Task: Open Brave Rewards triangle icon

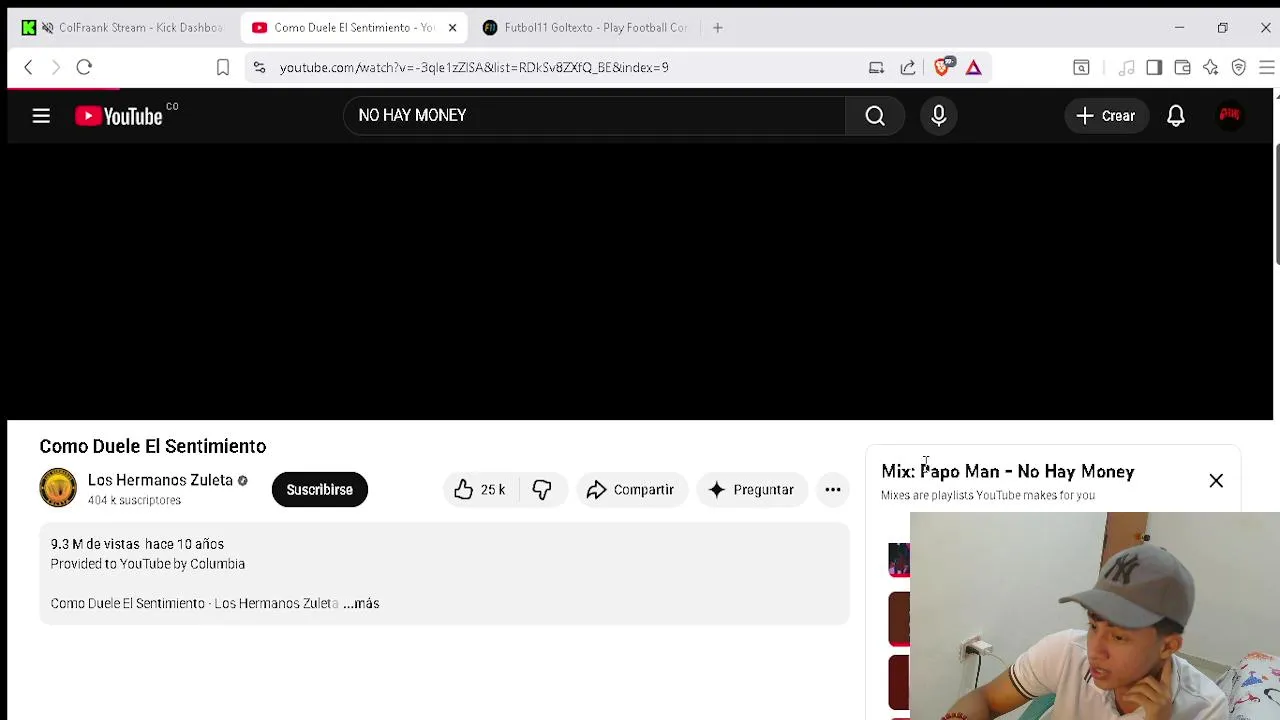Action: (x=973, y=68)
